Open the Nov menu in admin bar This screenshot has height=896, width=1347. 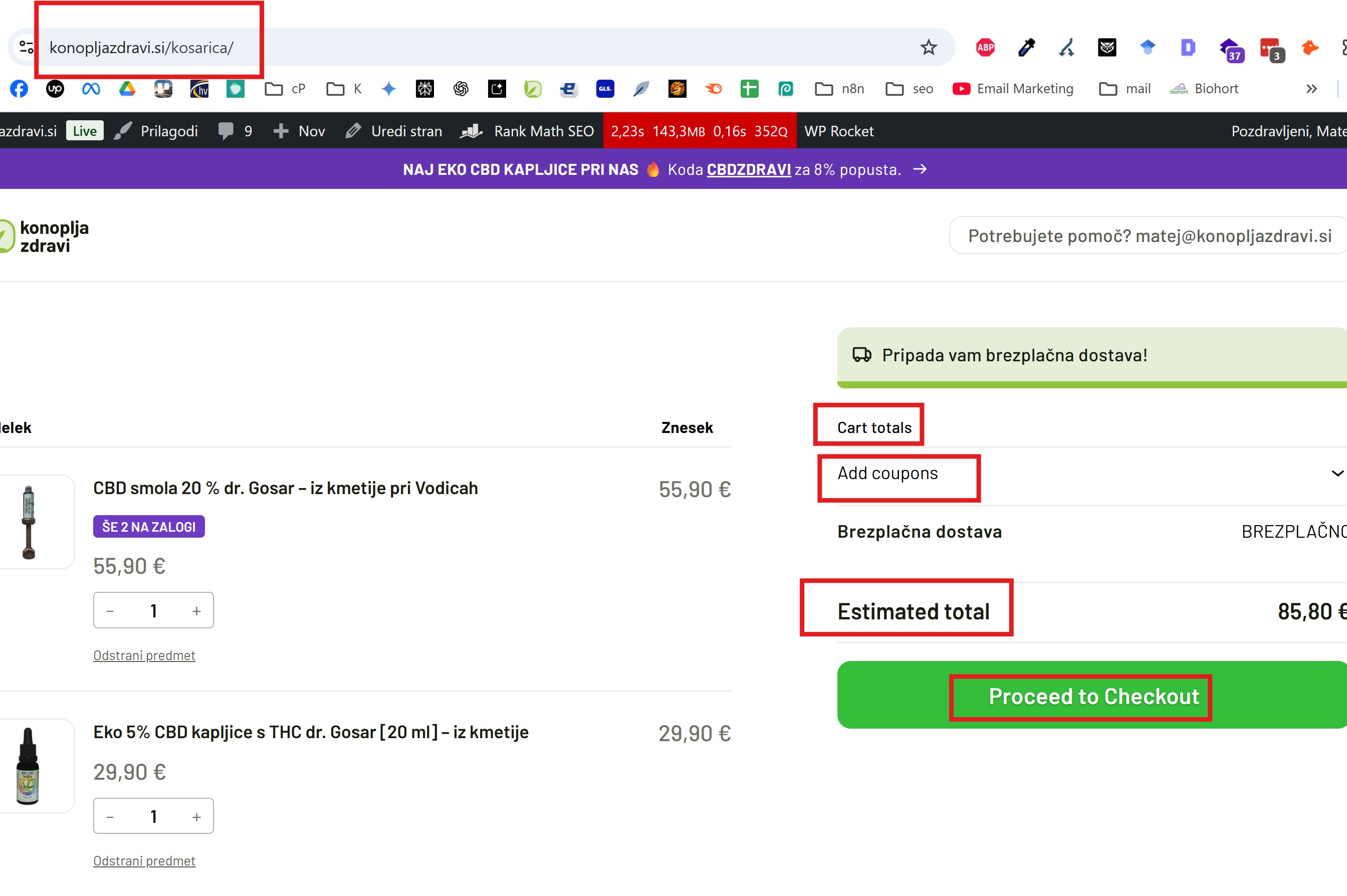click(299, 131)
